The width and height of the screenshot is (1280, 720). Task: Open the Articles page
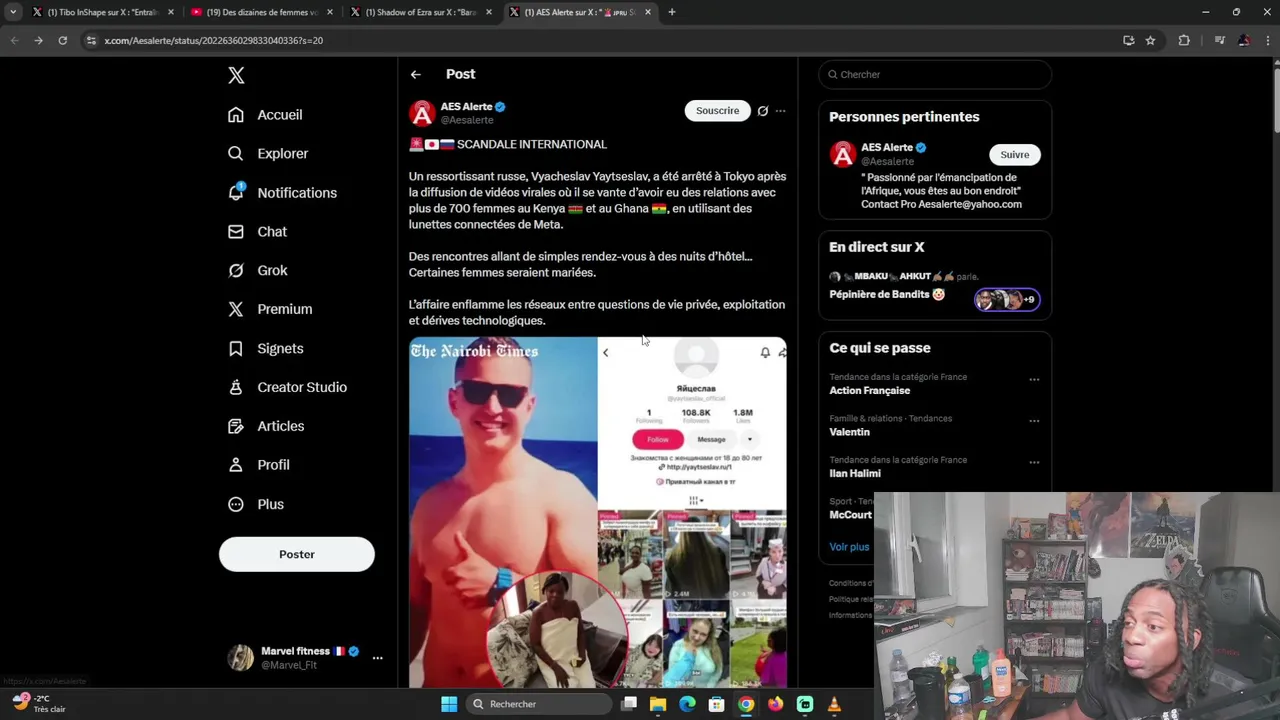pos(266,426)
